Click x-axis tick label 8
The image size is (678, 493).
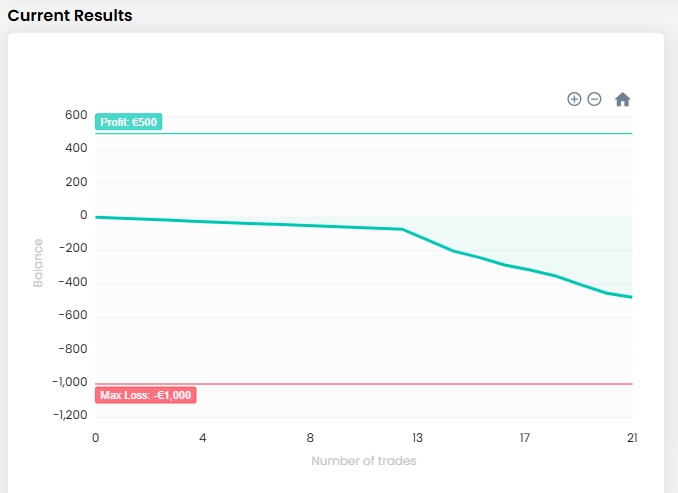pyautogui.click(x=310, y=438)
